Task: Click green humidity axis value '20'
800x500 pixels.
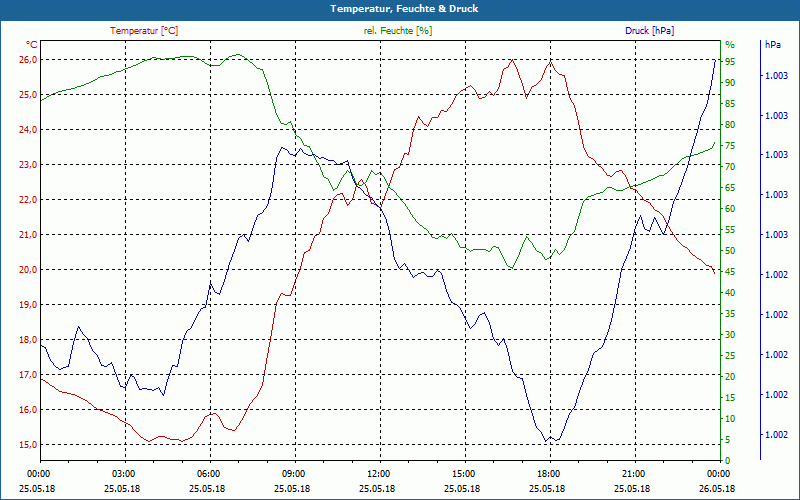Action: click(x=730, y=377)
